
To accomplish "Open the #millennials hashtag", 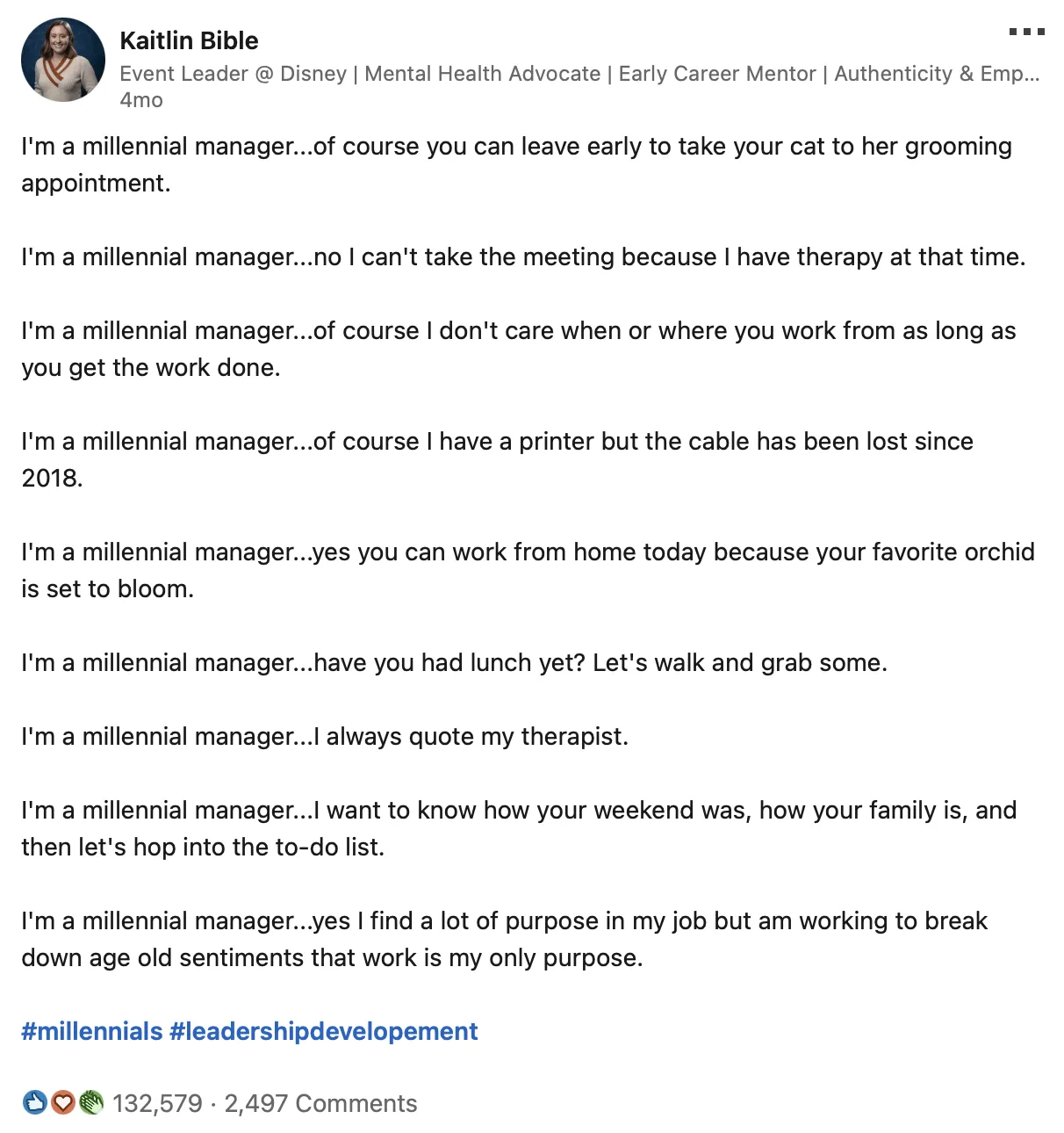I will pyautogui.click(x=92, y=1031).
